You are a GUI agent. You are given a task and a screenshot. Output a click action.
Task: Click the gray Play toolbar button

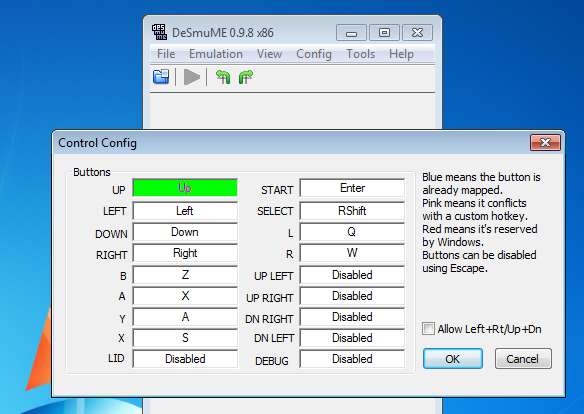[x=192, y=77]
